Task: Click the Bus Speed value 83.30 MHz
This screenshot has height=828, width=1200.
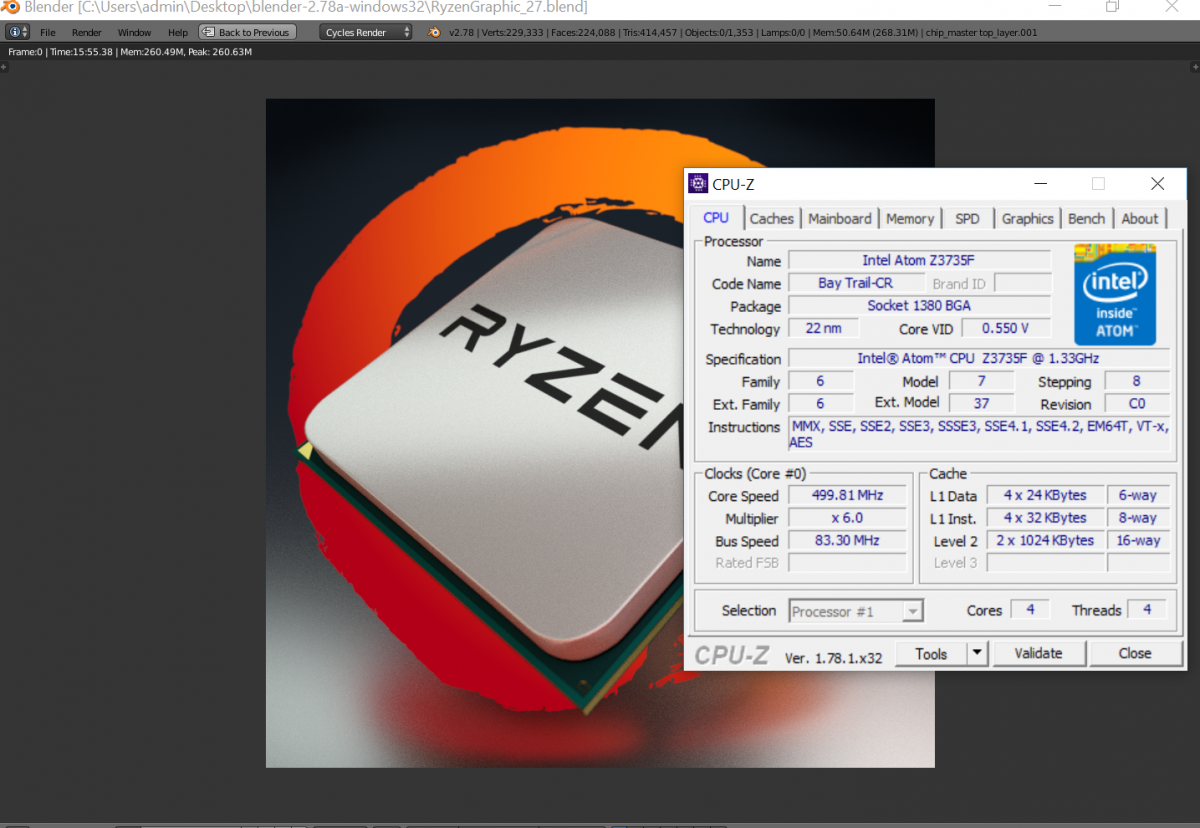Action: 848,540
